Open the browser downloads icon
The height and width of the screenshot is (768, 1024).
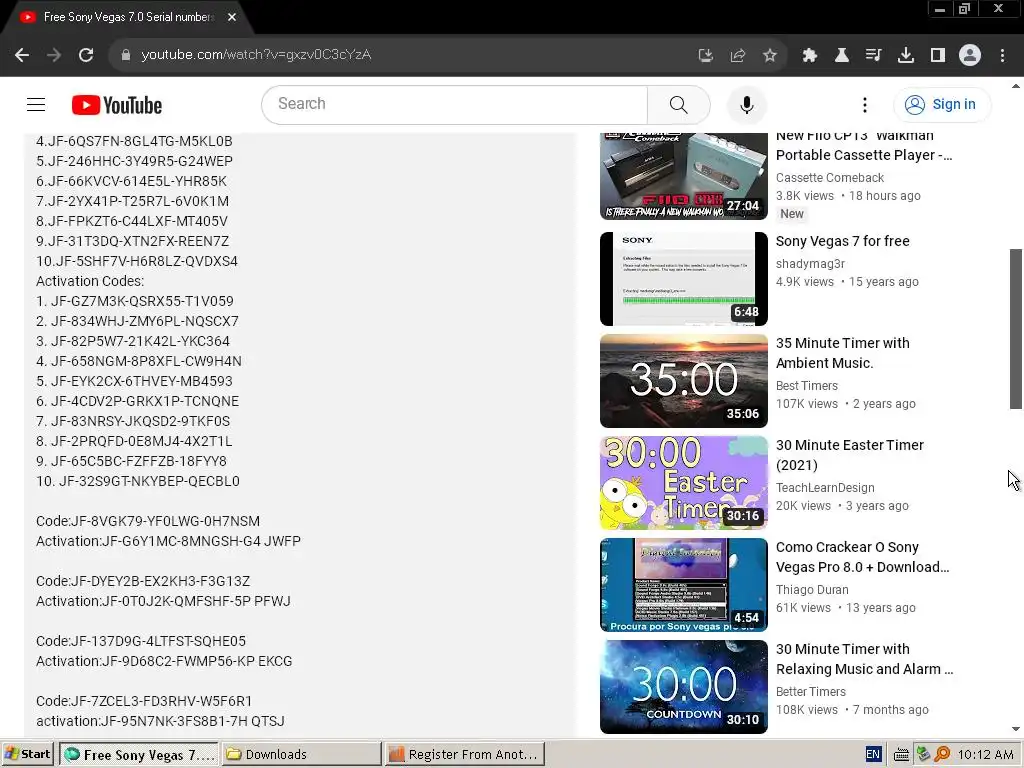906,56
